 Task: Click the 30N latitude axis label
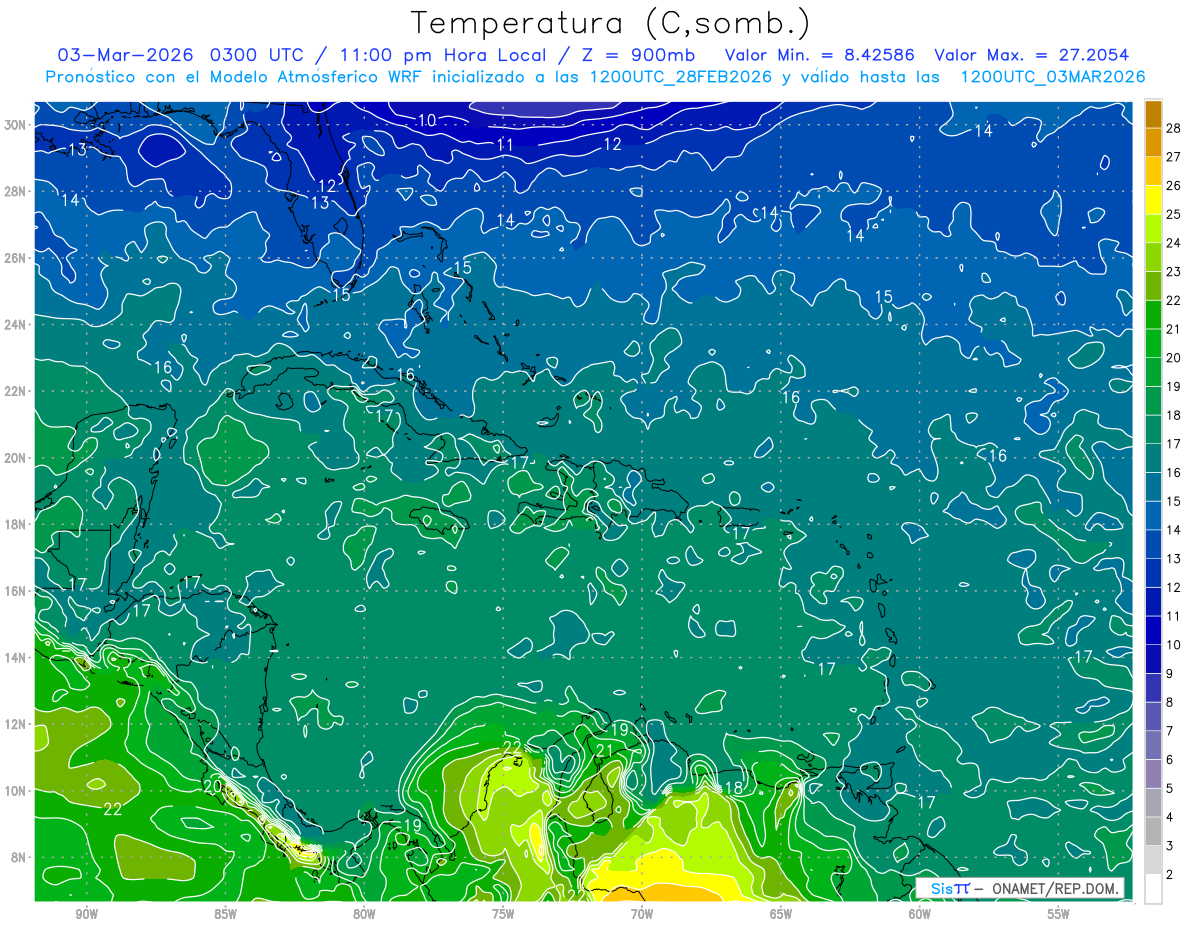coord(16,125)
